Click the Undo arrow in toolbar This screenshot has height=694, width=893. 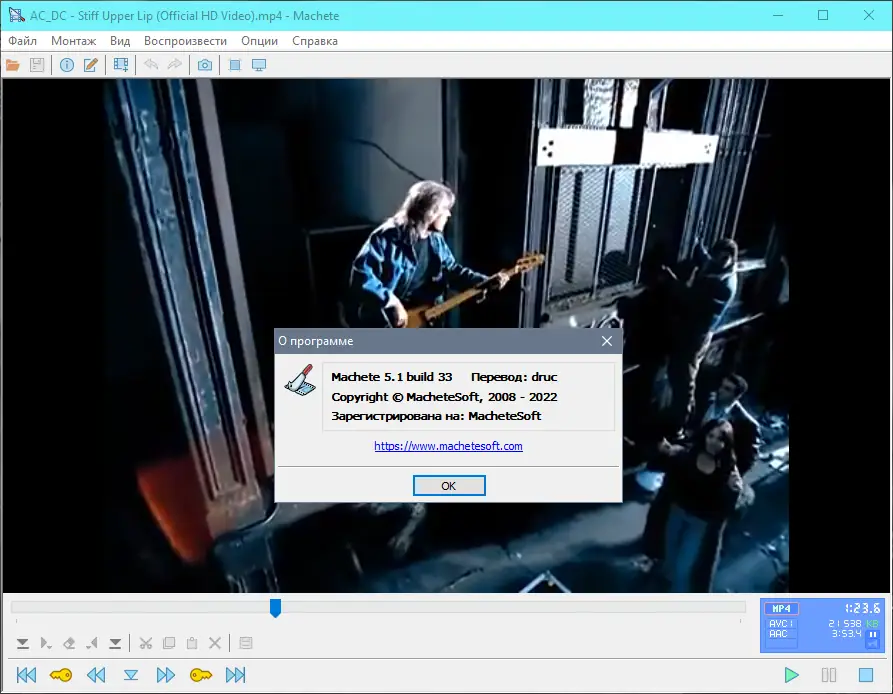[x=151, y=64]
